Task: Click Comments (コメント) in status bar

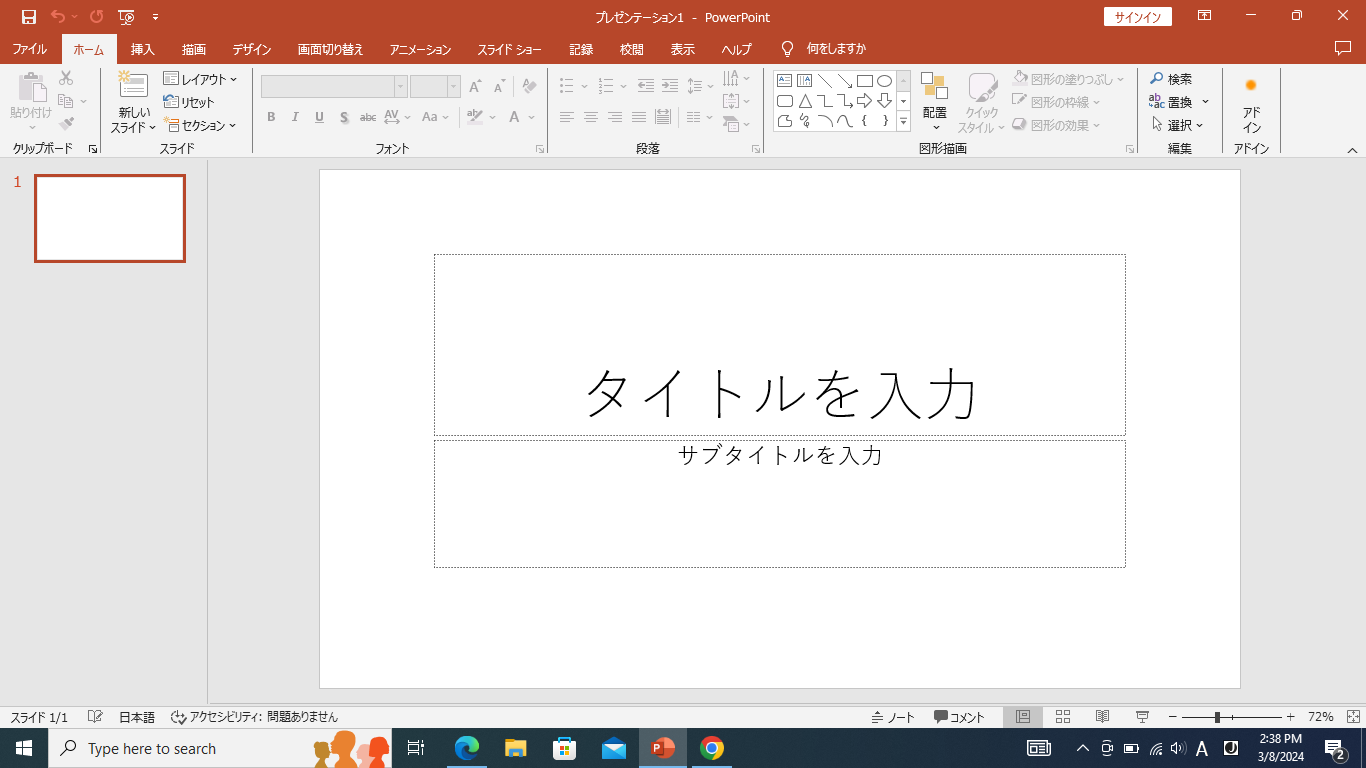Action: pos(959,717)
